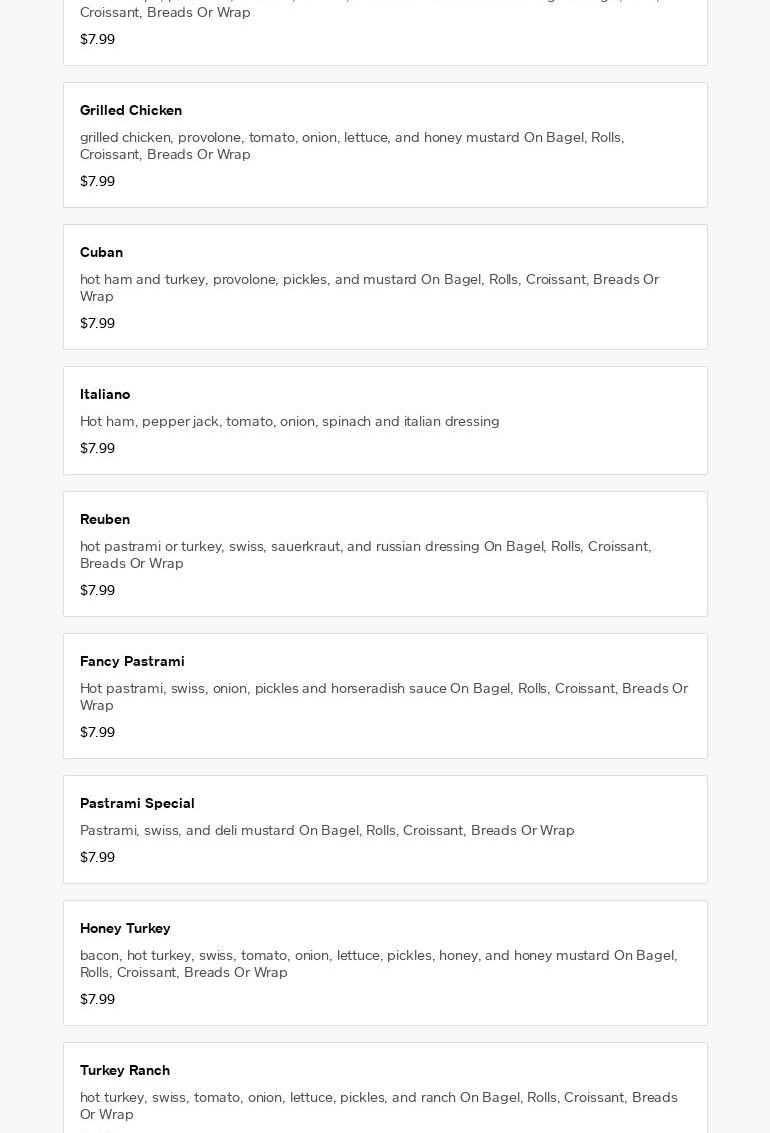
Task: Select the Turkey Ranch sandwich title
Action: coord(125,1070)
